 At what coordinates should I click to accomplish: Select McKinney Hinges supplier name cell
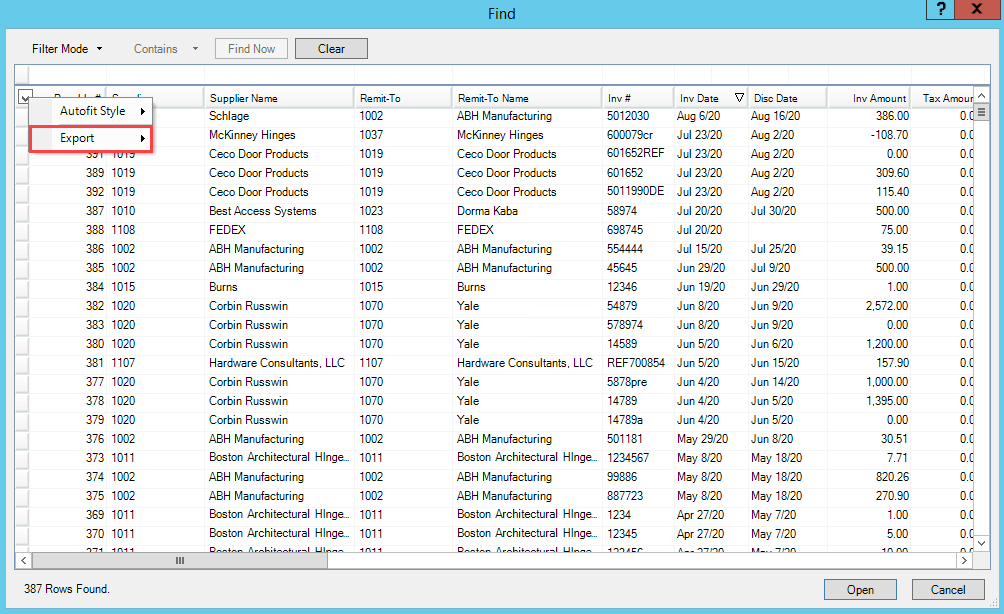point(279,135)
